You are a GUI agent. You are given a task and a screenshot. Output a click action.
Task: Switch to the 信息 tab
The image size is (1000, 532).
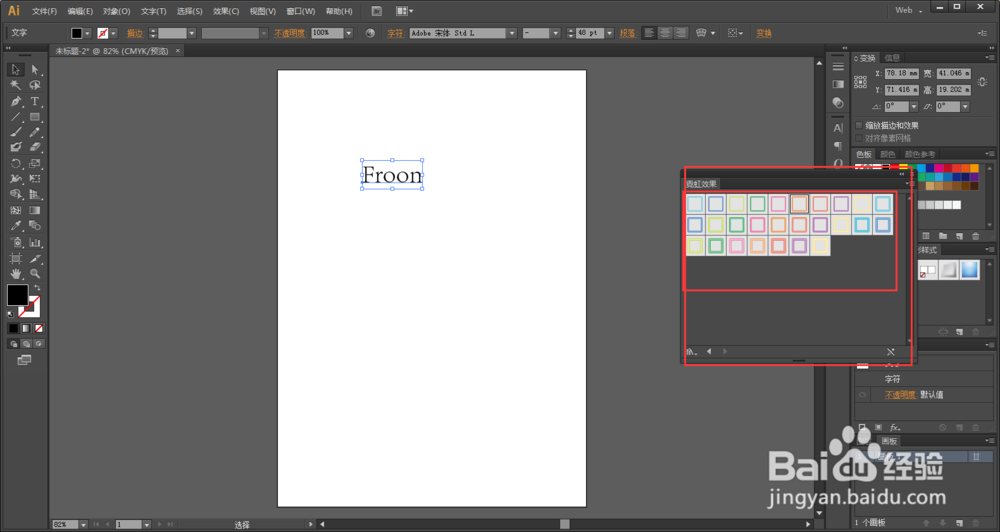[892, 58]
